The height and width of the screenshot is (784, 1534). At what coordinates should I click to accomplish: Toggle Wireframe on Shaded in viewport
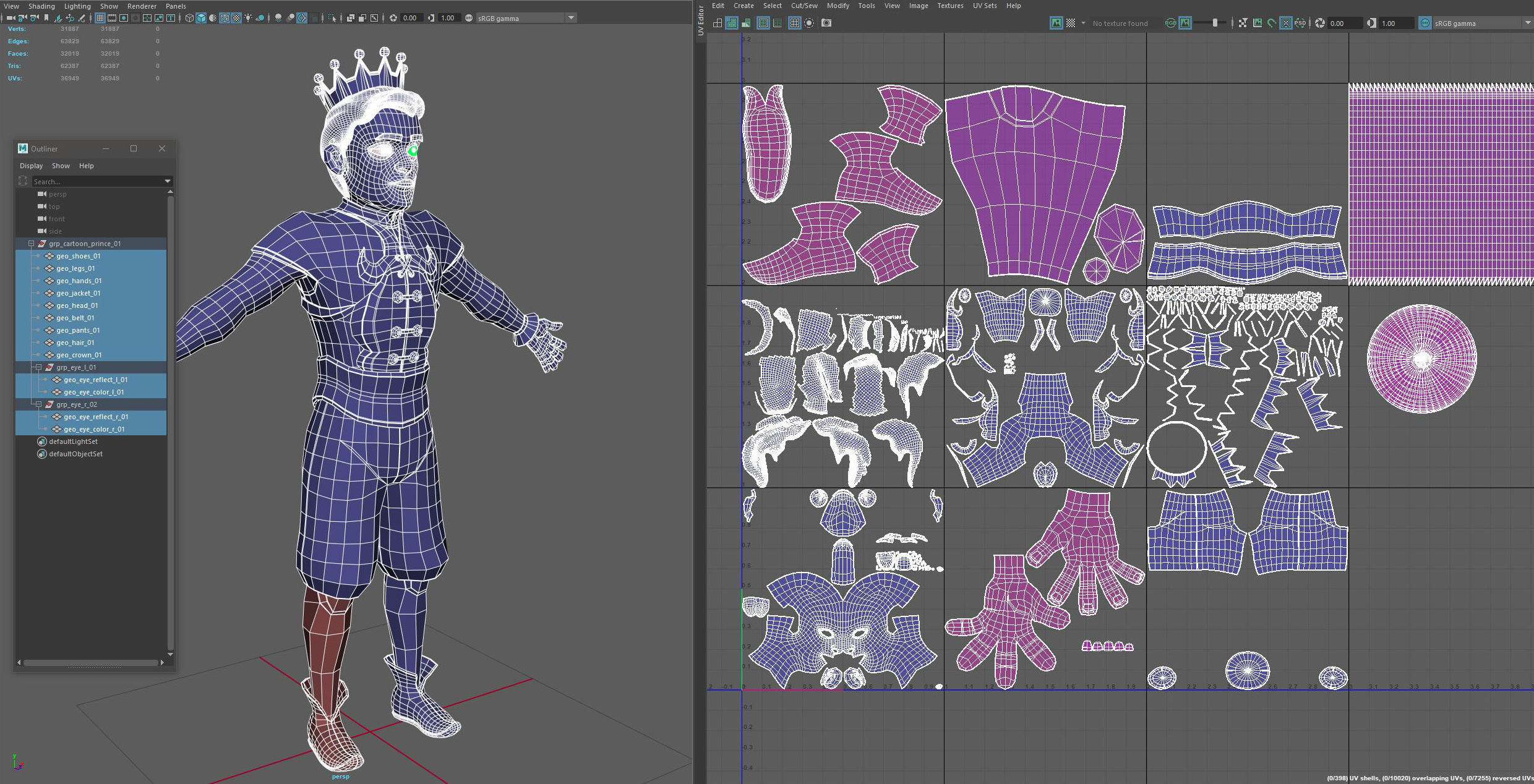[x=225, y=18]
